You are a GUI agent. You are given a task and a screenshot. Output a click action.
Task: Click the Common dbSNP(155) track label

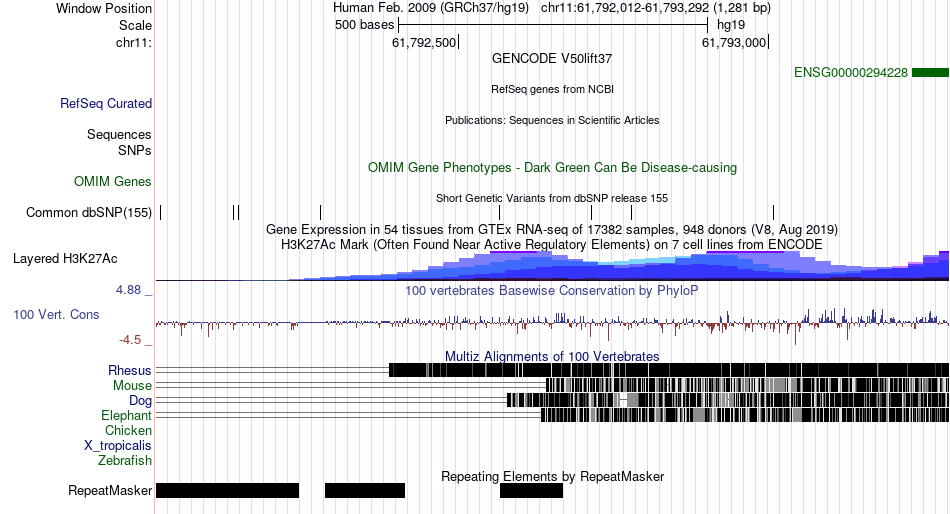coord(89,212)
